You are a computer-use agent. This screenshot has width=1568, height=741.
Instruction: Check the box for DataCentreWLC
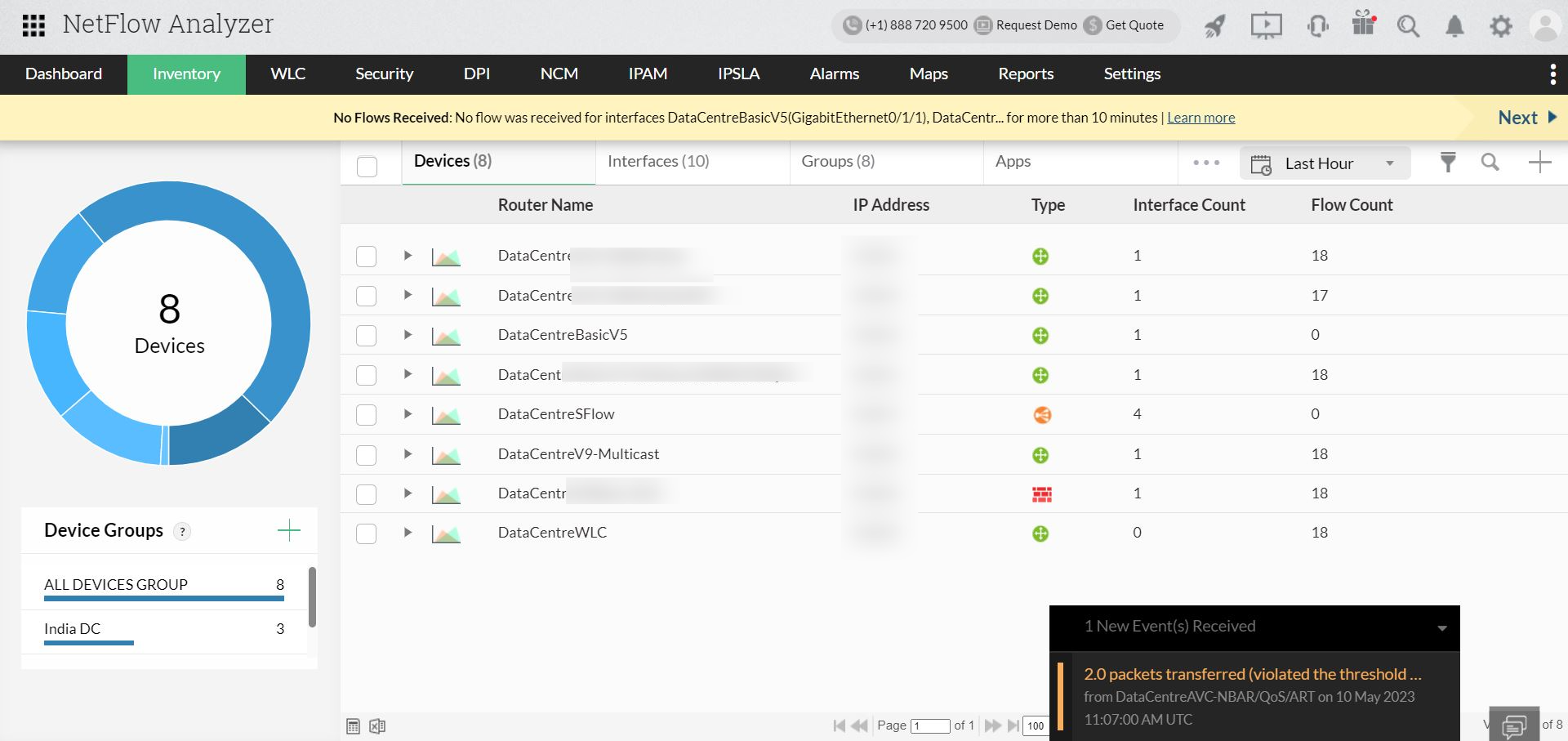point(367,533)
